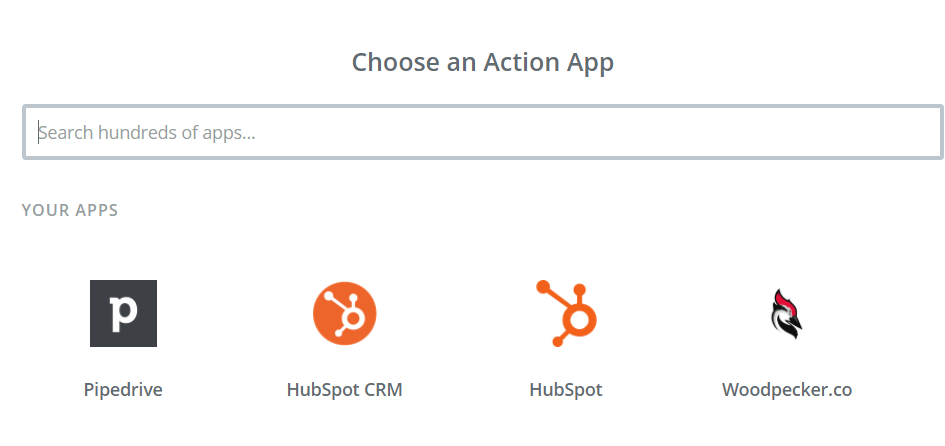
Task: Click the word 'APPS' in section label
Action: [x=97, y=210]
